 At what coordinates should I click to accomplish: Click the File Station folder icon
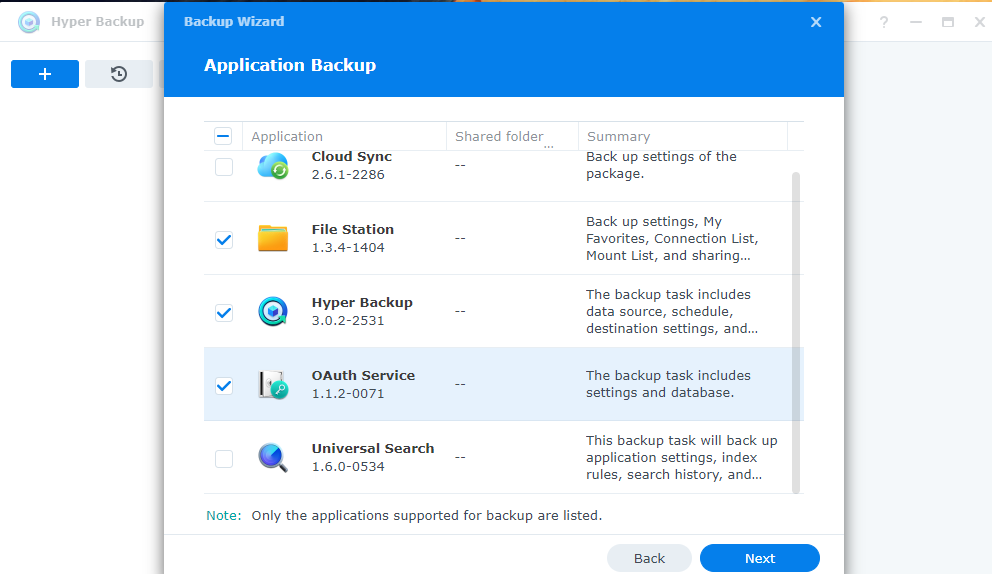[x=272, y=238]
